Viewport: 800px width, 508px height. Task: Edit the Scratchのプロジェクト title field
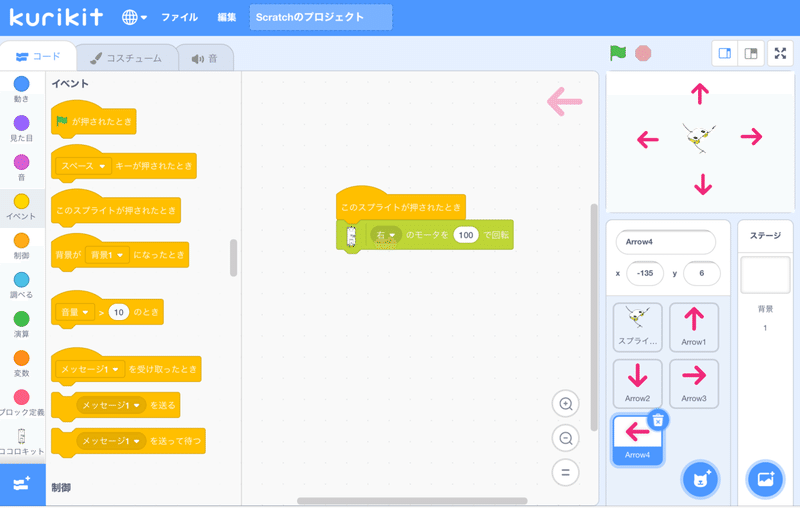pos(321,17)
